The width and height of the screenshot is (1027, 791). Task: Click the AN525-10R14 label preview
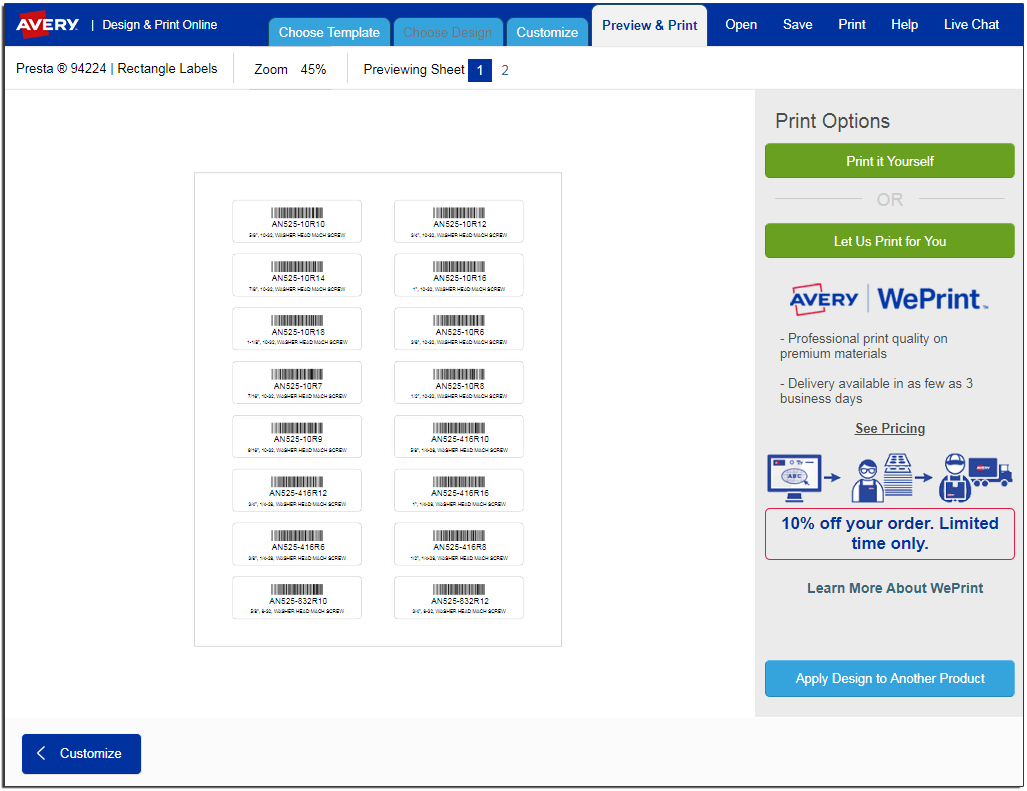(x=297, y=275)
